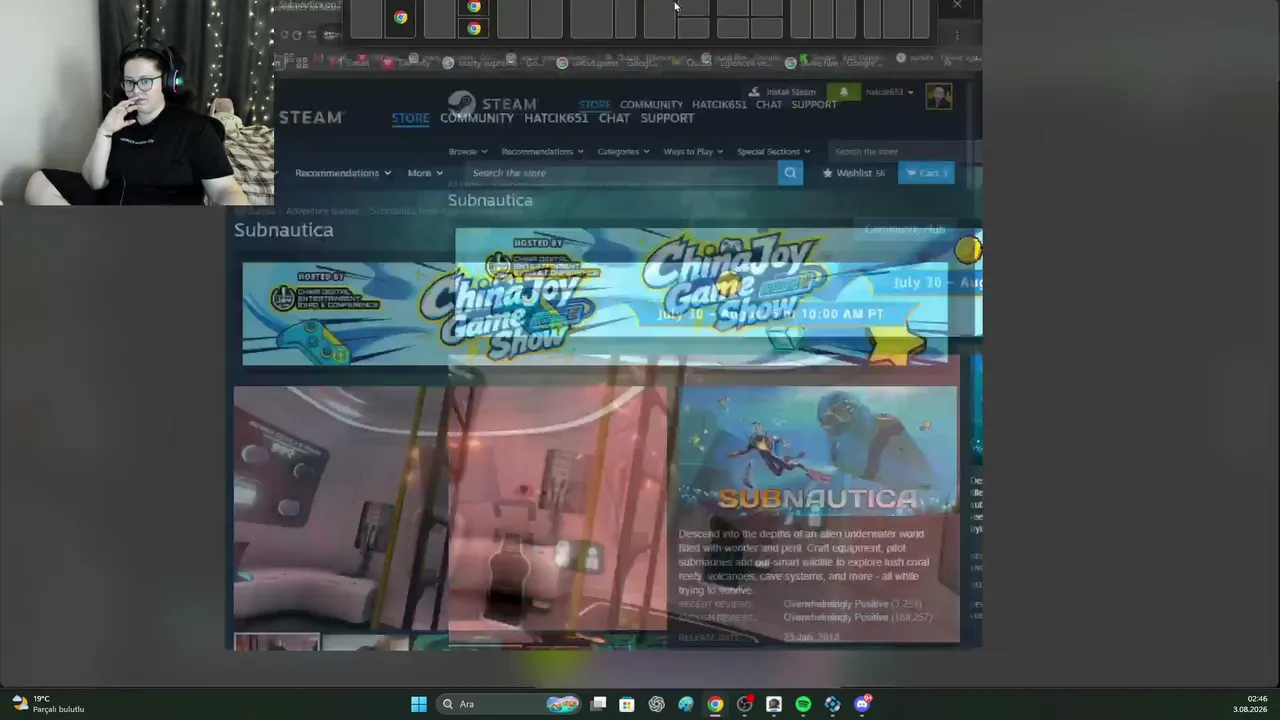The image size is (1280, 720).
Task: Open Task View from the taskbar
Action: 598,704
